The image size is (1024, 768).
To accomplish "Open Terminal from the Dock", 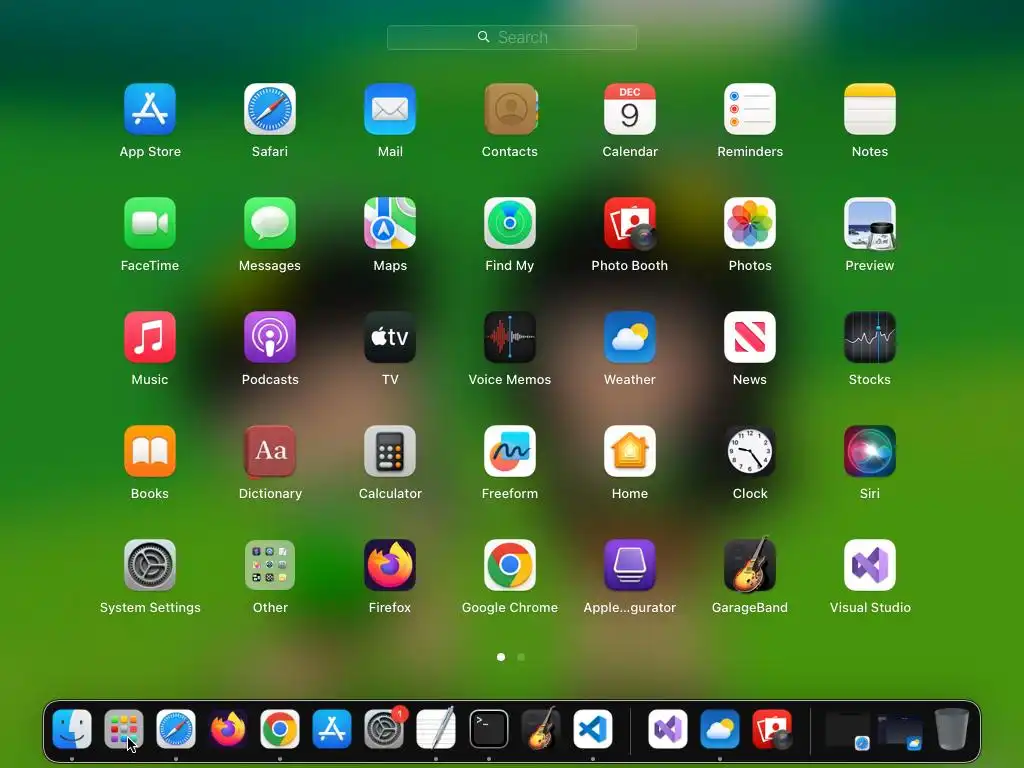I will click(x=488, y=729).
